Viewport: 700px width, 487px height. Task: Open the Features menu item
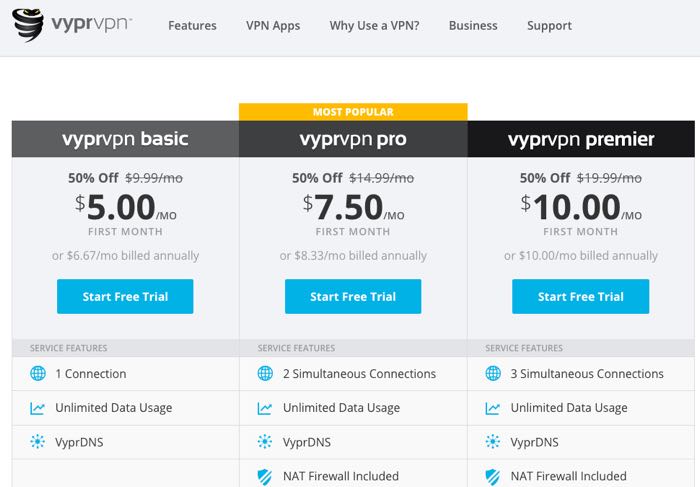[192, 25]
